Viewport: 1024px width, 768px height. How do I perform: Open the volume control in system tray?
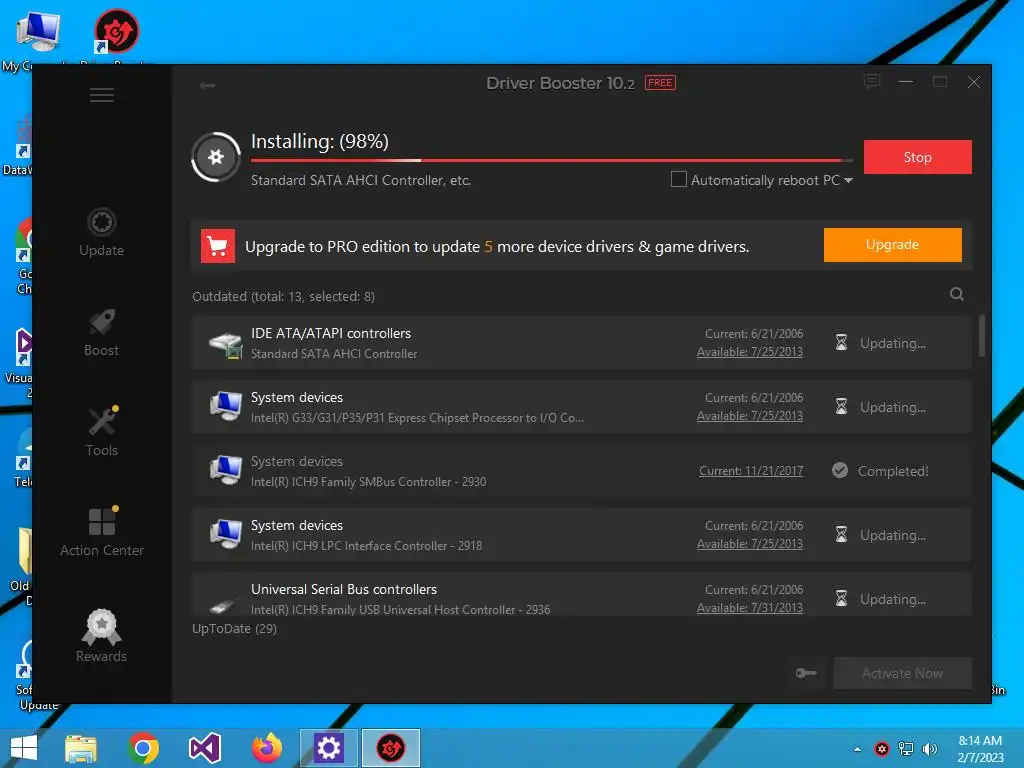click(x=930, y=749)
